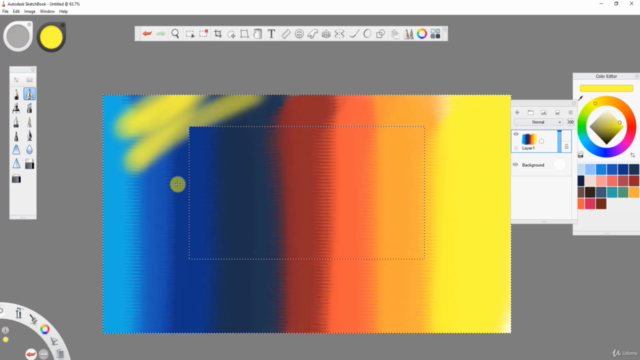Pick the orange swatch in color palette

tap(634, 192)
